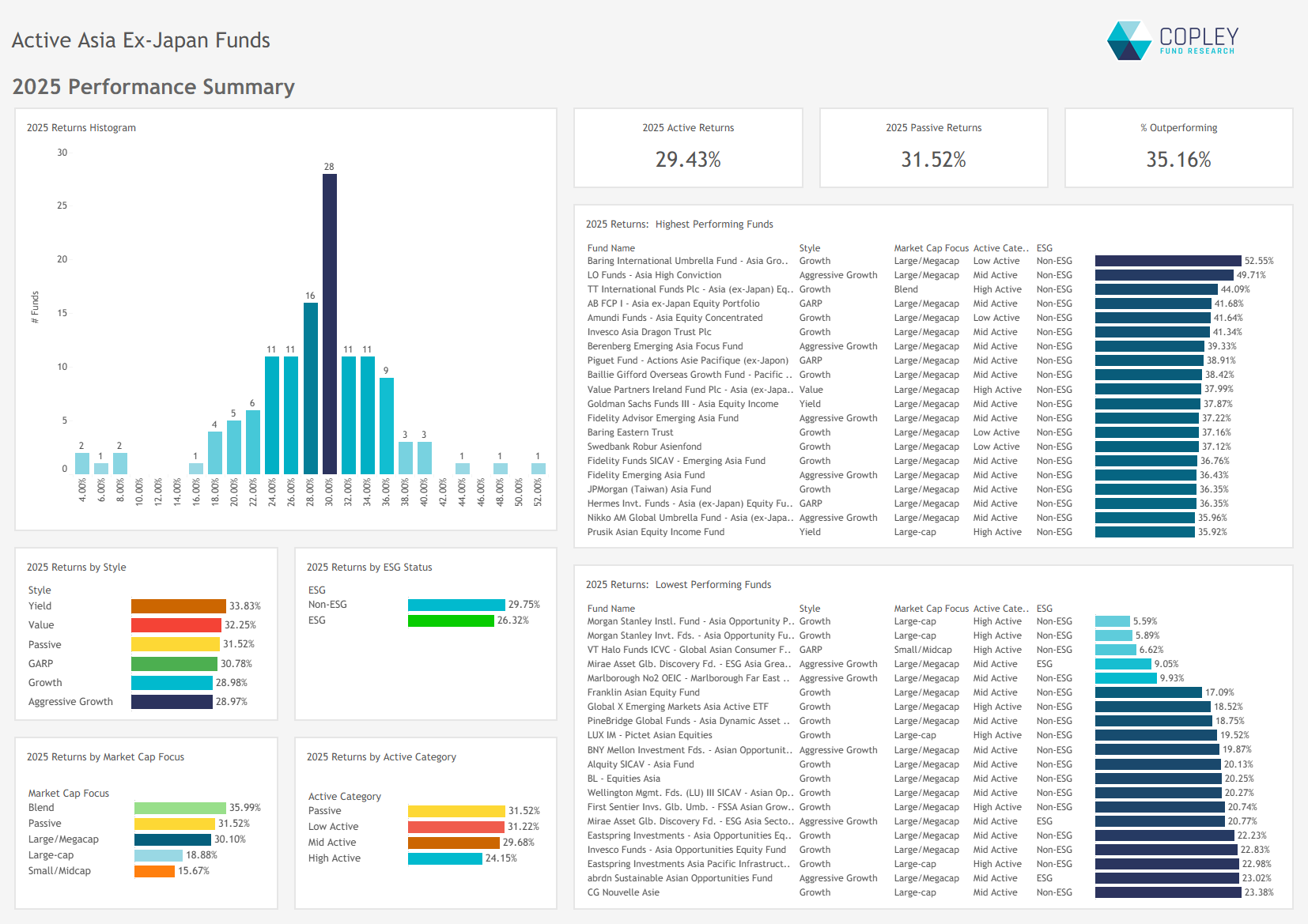1308x924 pixels.
Task: Click the green ESG bar showing 26.32%
Action: coord(450,620)
